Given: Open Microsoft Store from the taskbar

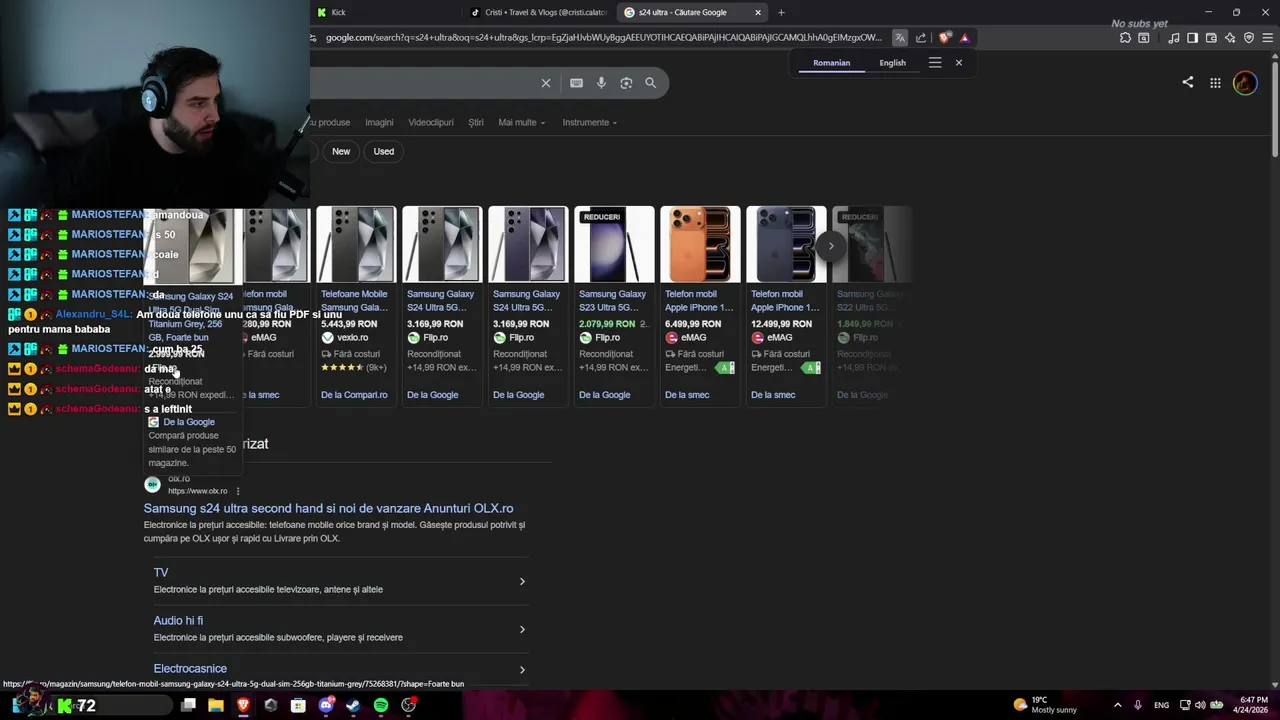Looking at the screenshot, I should [x=298, y=705].
